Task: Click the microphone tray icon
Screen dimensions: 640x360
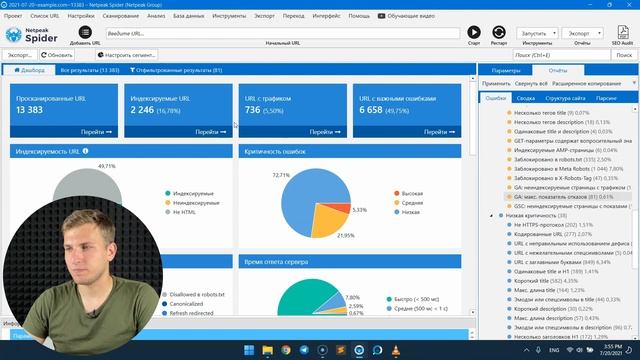Action: 538,350
